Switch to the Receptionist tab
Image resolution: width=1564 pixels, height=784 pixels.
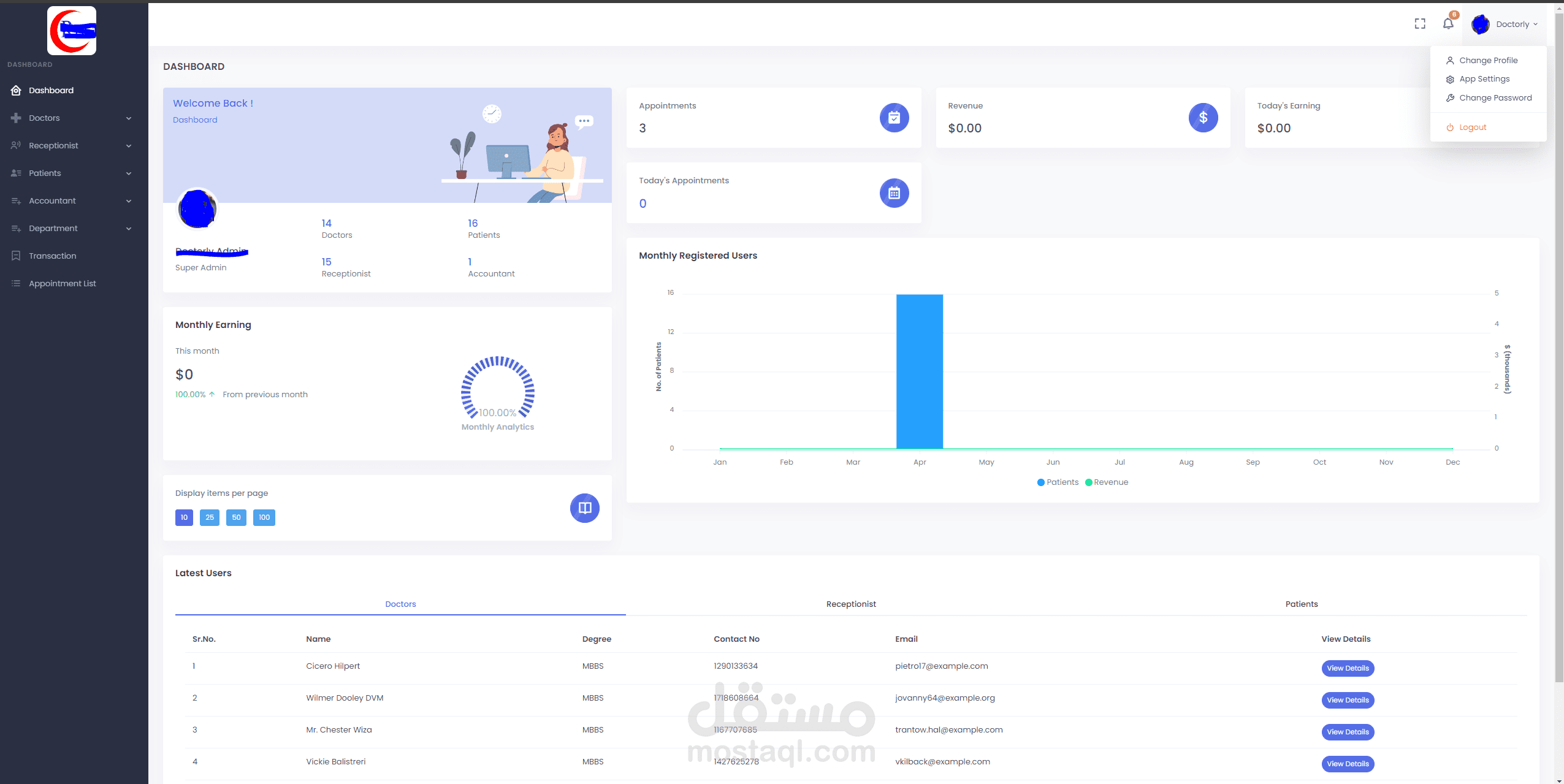tap(851, 604)
